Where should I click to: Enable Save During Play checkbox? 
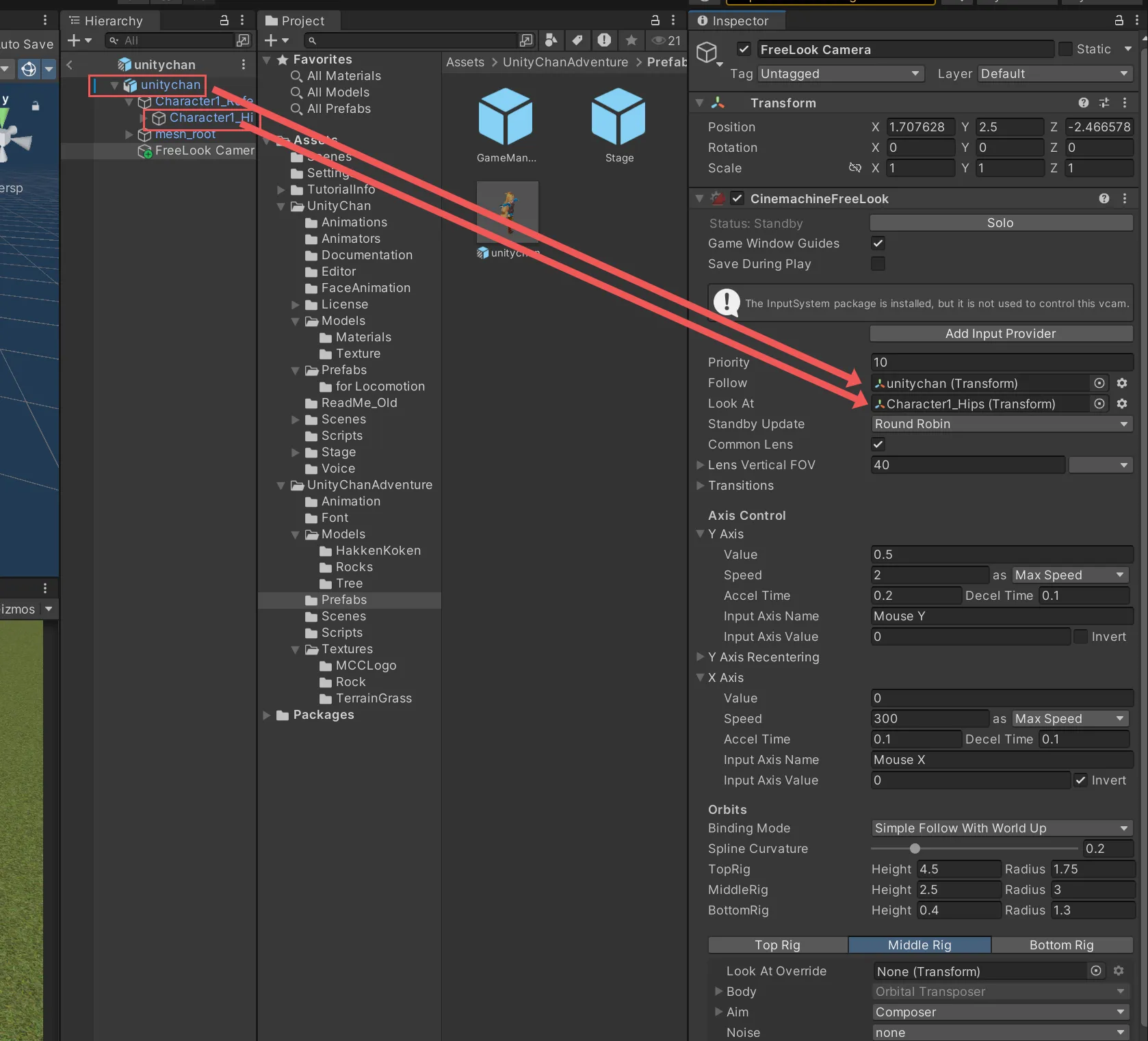coord(878,263)
